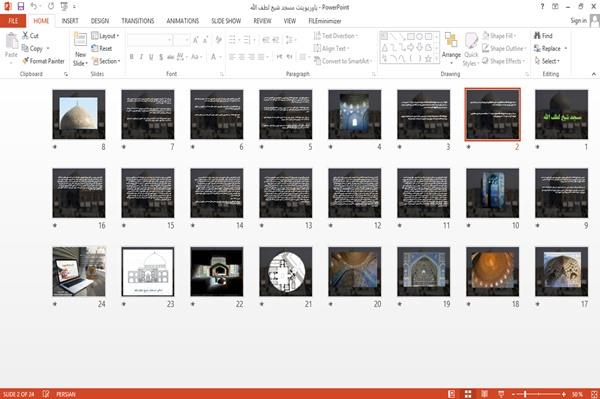This screenshot has width=600, height=399.
Task: Click the Reset slide button
Action: (102, 49)
